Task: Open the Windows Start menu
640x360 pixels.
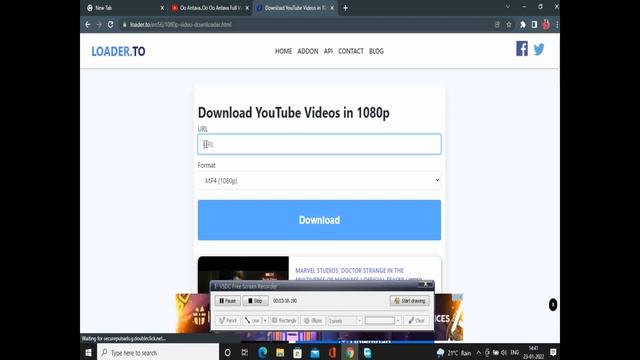Action: click(x=88, y=353)
